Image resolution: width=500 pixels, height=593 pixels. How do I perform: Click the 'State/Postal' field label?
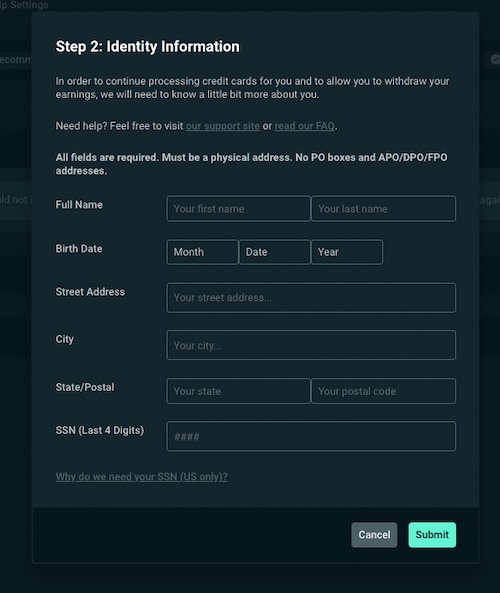coord(85,387)
